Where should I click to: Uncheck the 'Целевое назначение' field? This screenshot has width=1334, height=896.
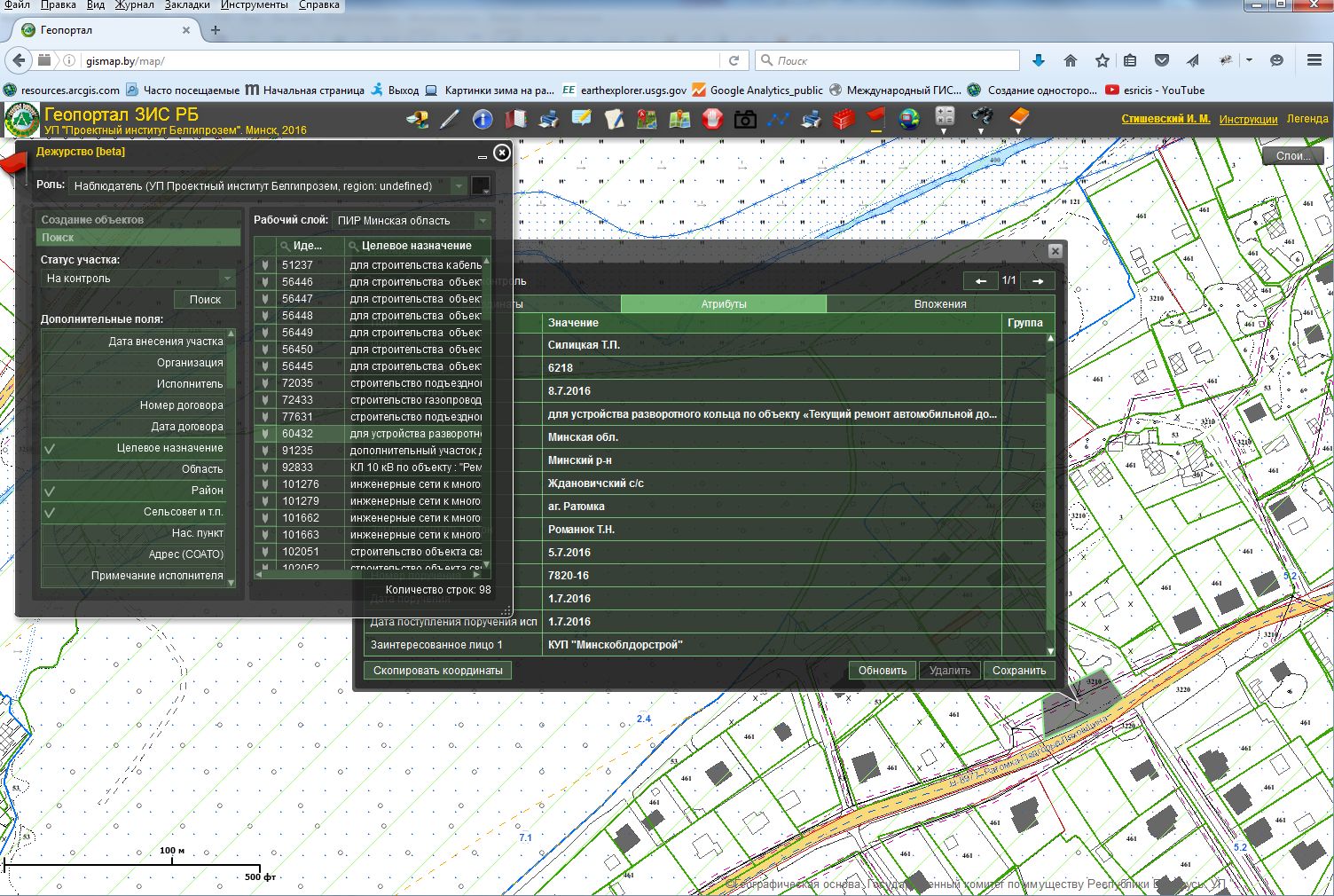[133, 448]
